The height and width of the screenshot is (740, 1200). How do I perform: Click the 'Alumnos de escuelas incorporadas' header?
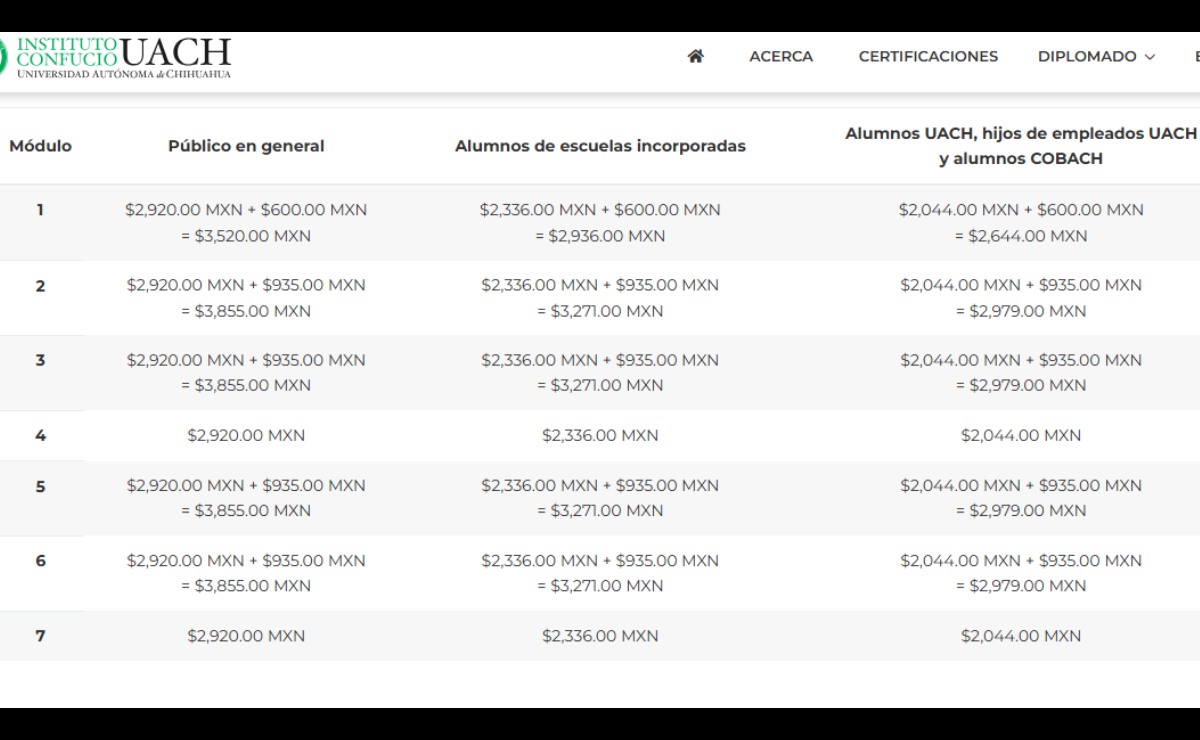pos(601,146)
